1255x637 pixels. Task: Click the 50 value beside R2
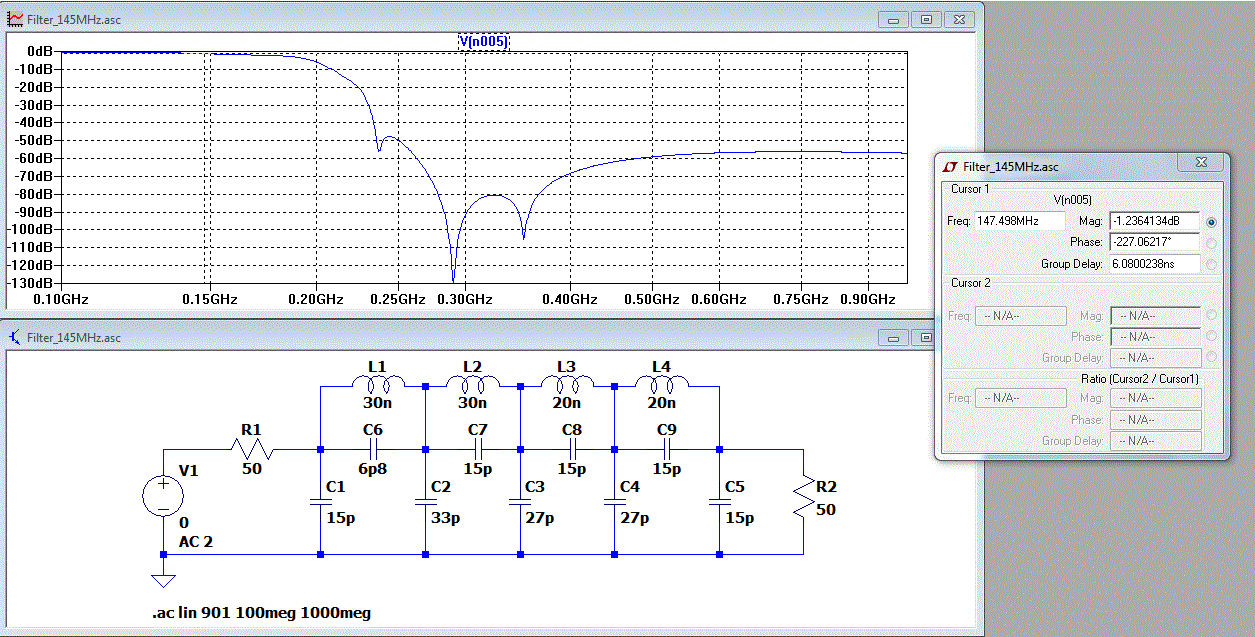coord(826,509)
